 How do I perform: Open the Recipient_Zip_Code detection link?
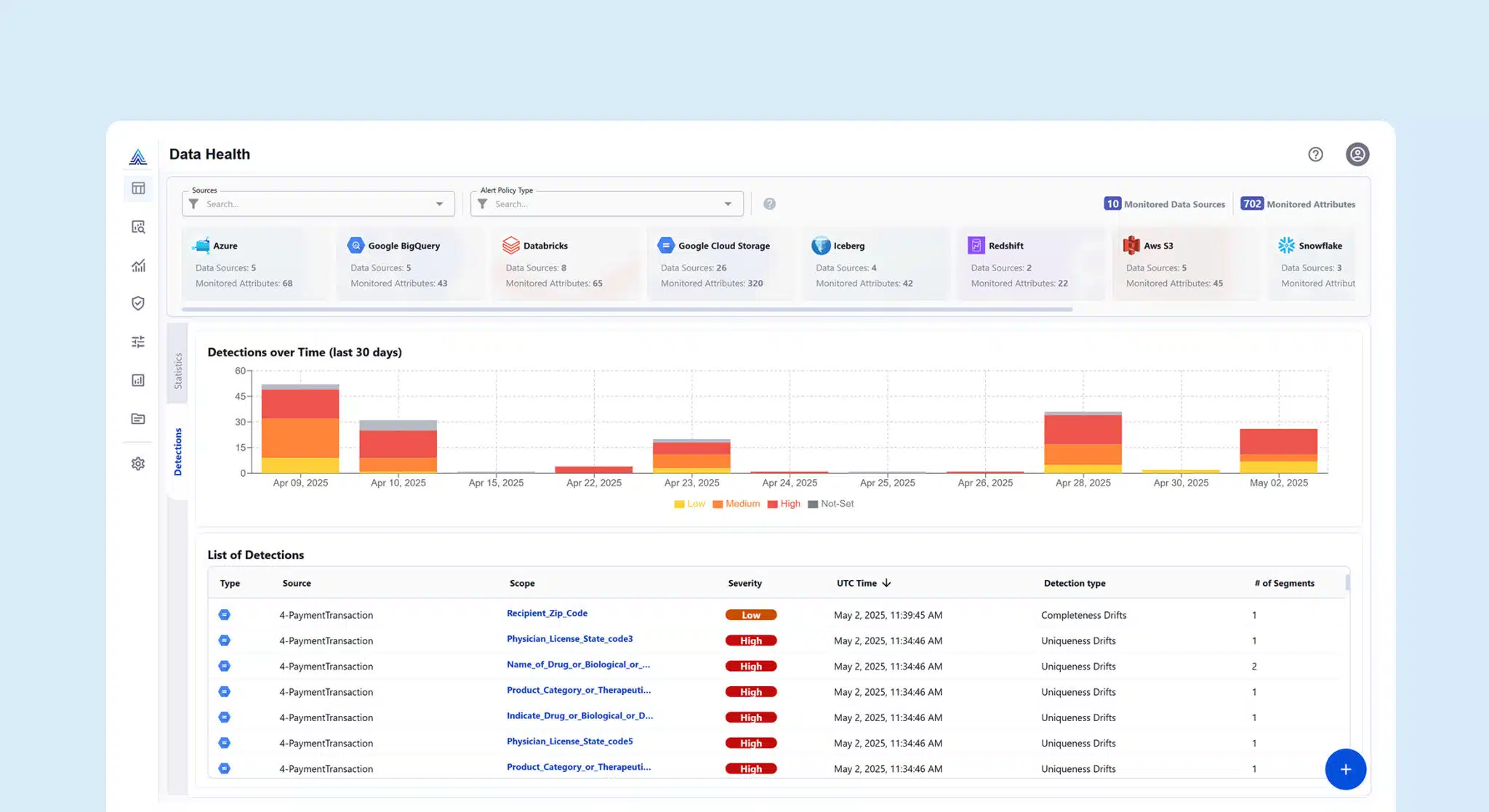[x=547, y=613]
